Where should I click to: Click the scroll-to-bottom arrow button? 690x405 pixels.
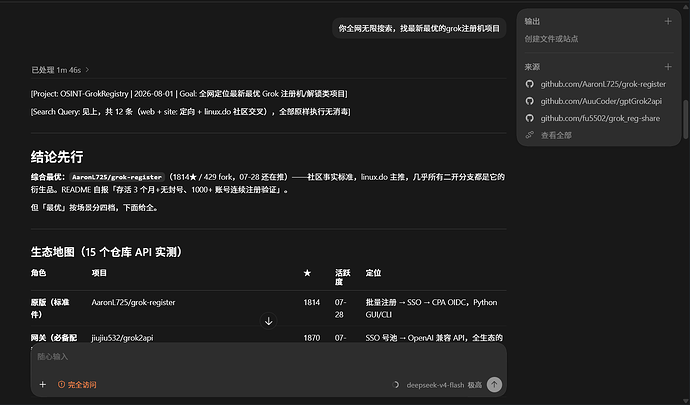(268, 321)
